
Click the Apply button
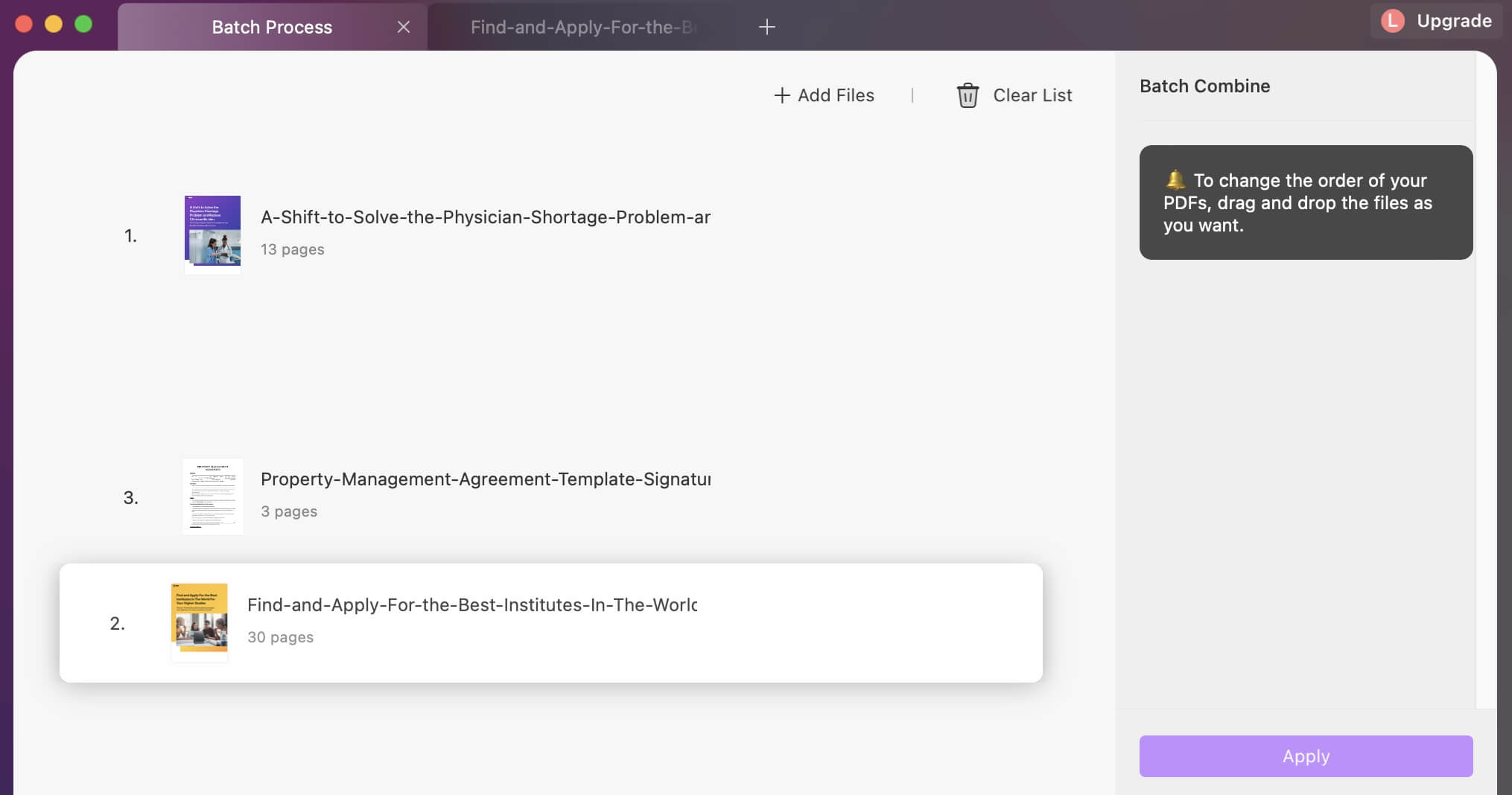point(1306,756)
